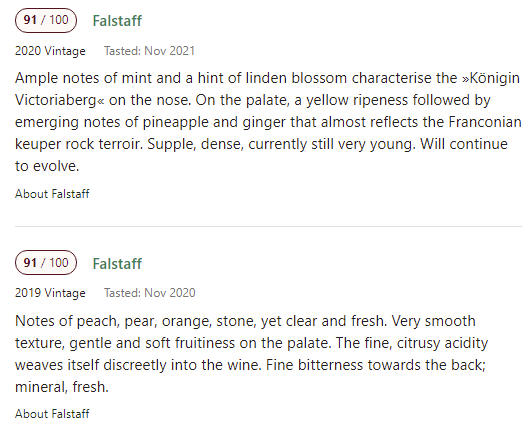Click the Tasted: Nov 2020 date
The image size is (532, 429).
click(150, 293)
